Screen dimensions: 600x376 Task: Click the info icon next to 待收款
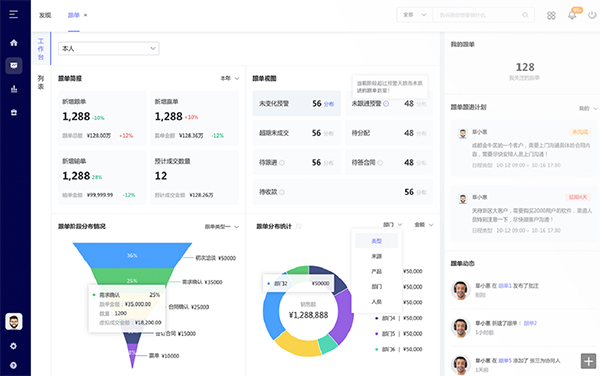coord(282,192)
